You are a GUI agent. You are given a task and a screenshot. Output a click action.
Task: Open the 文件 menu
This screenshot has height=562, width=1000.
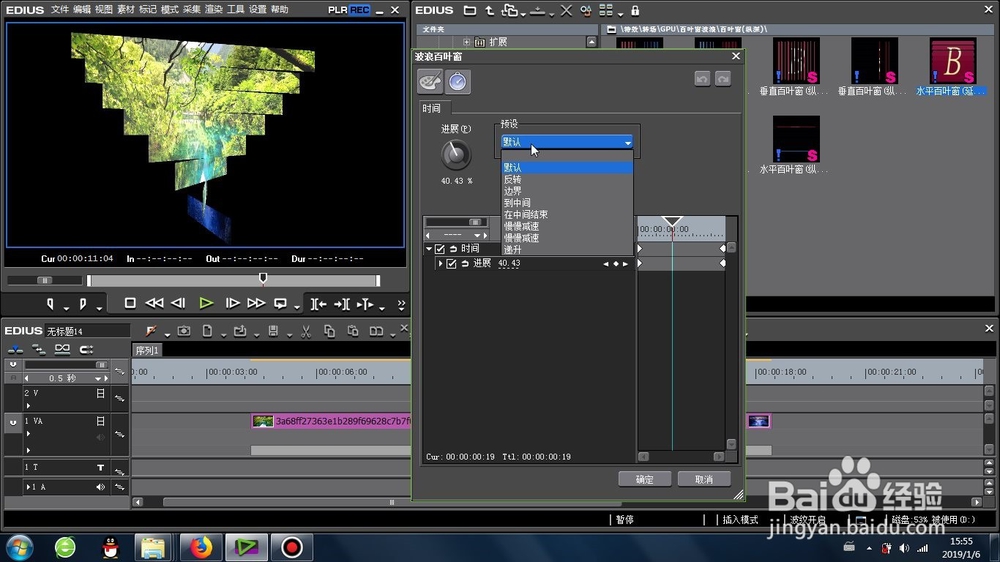pyautogui.click(x=59, y=10)
